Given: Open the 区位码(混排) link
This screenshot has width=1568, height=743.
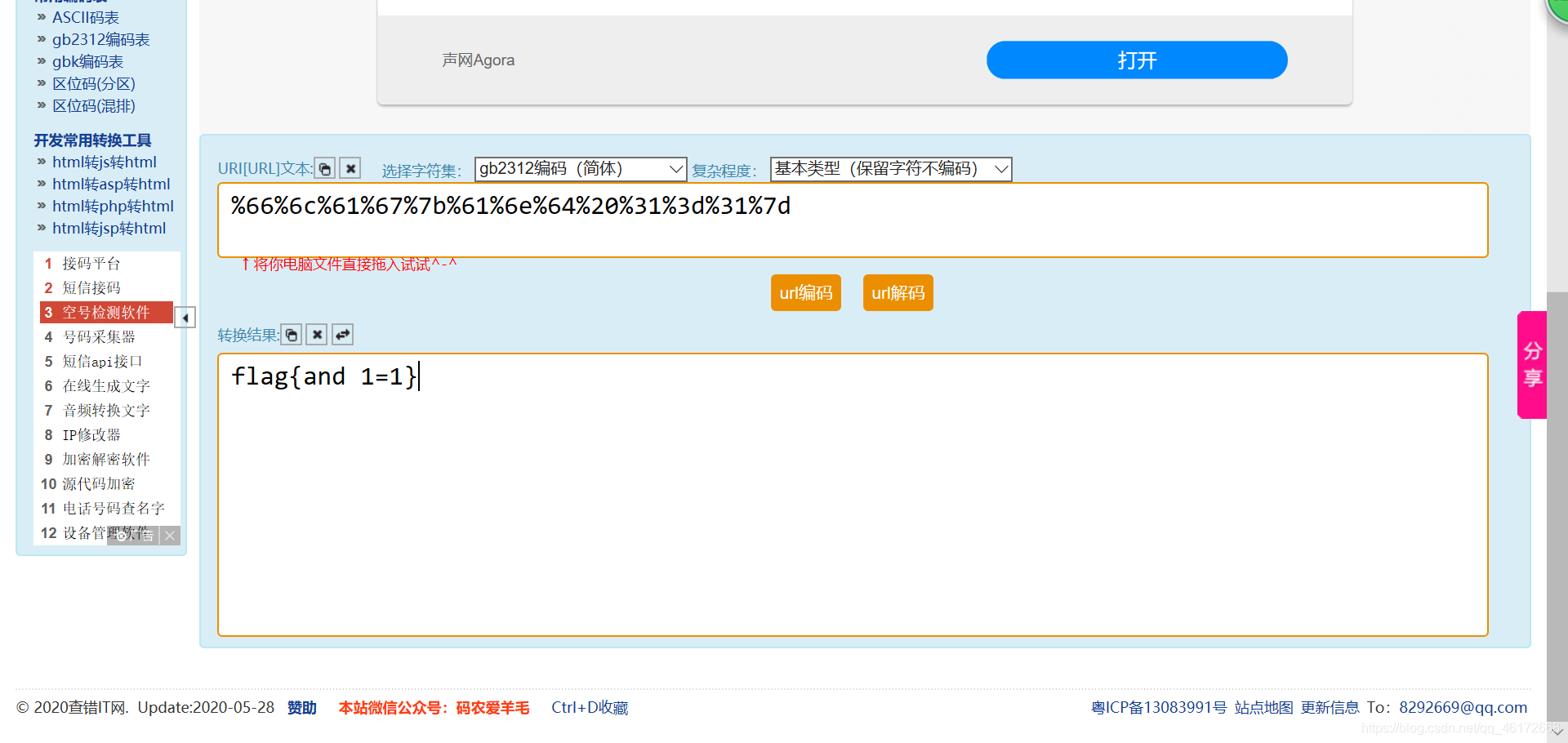Looking at the screenshot, I should [94, 105].
